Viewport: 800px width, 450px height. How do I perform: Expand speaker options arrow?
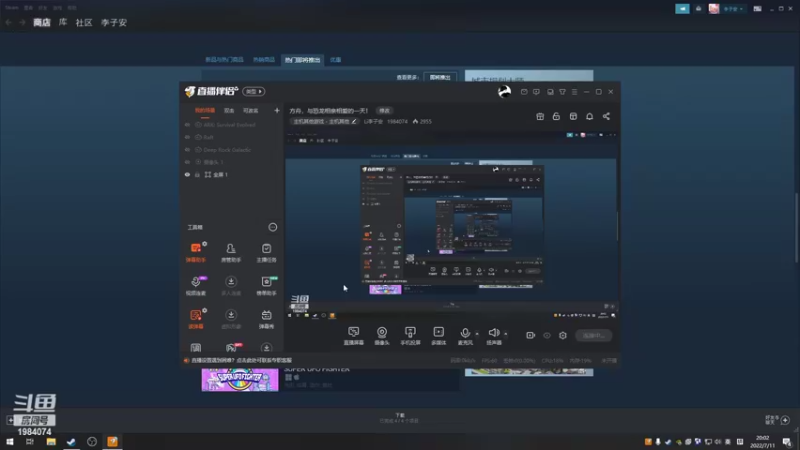pos(506,334)
